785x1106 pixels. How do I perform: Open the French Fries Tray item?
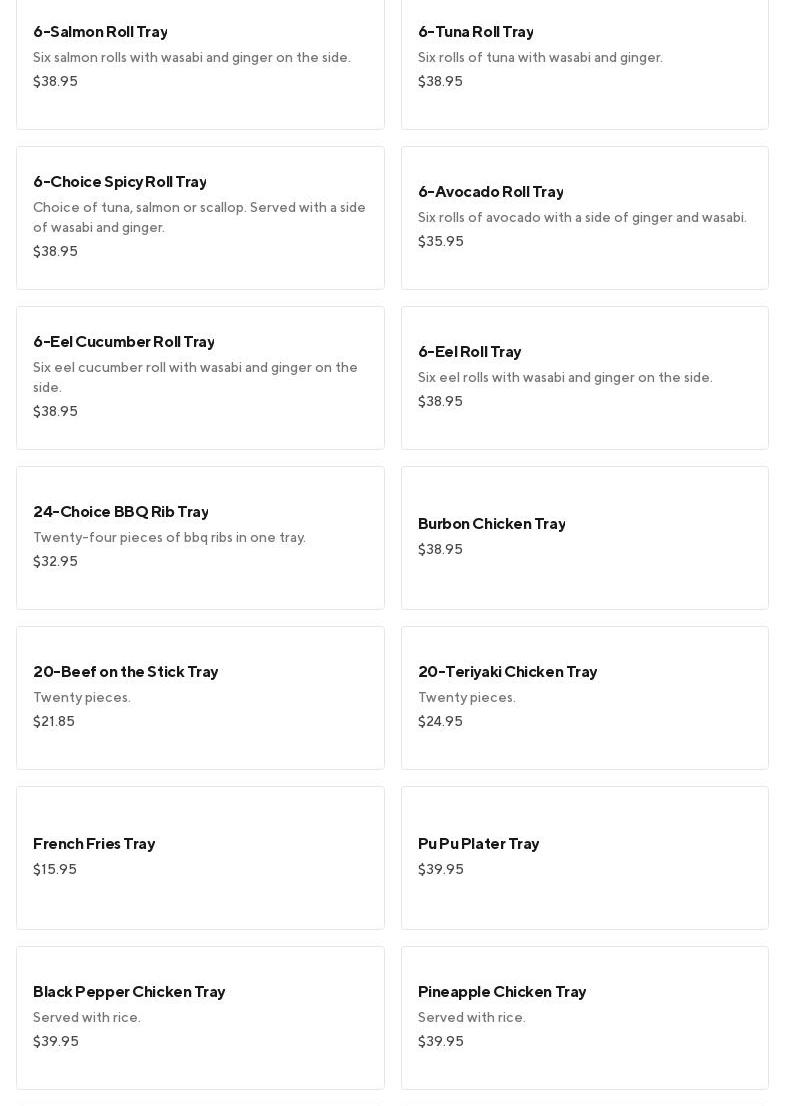click(94, 844)
